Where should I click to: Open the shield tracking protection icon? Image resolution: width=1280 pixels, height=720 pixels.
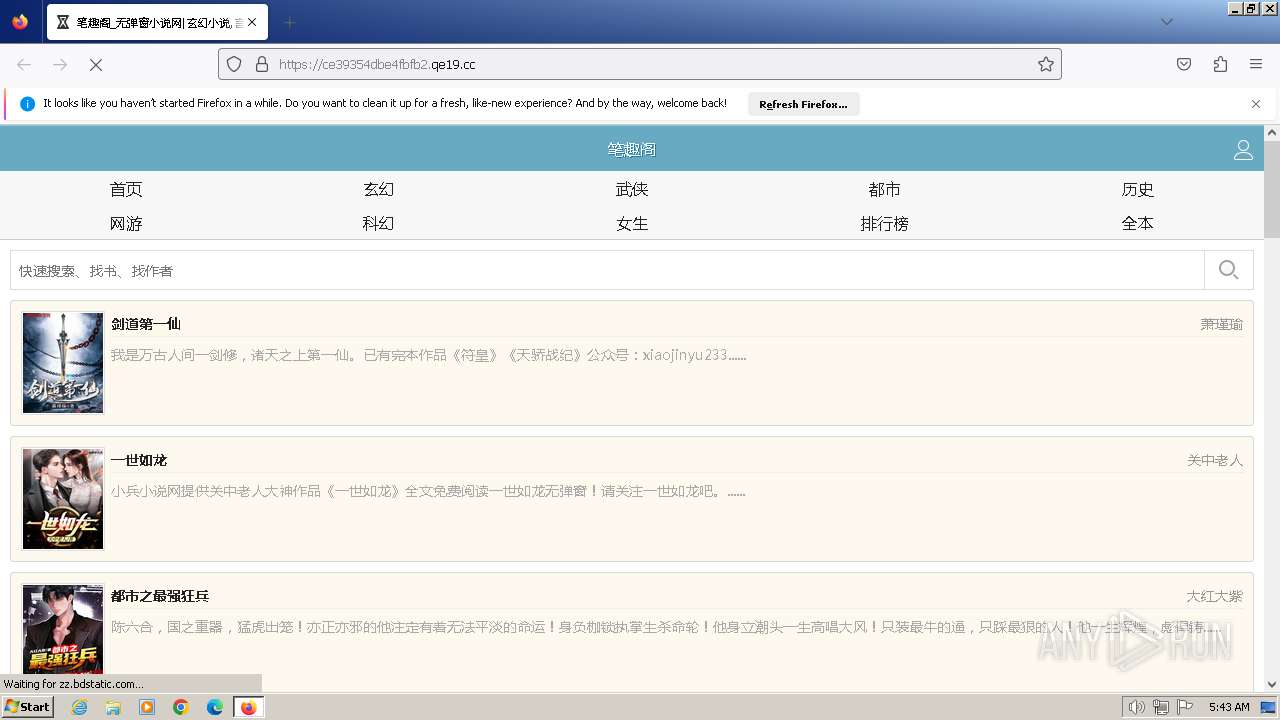click(234, 64)
